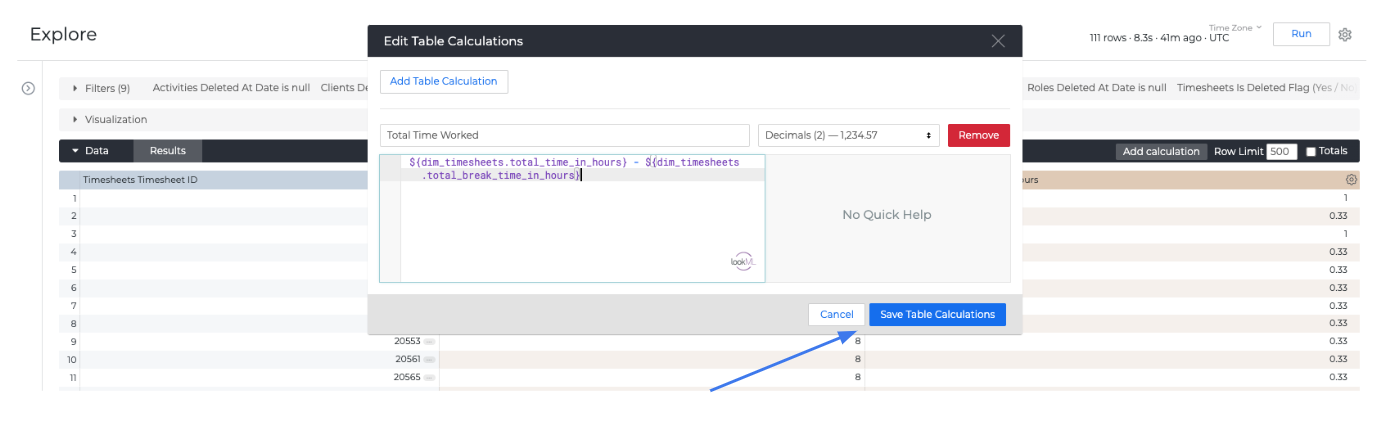Viewport: 1376px width, 423px height.
Task: Run the Explore query
Action: click(x=1301, y=34)
